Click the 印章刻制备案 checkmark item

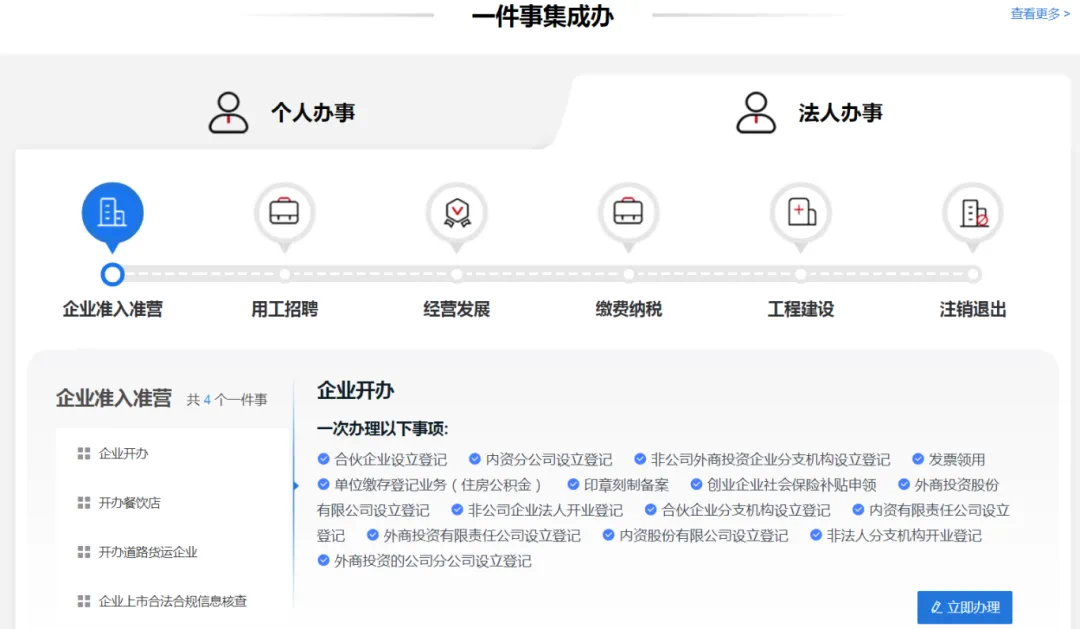(x=626, y=485)
